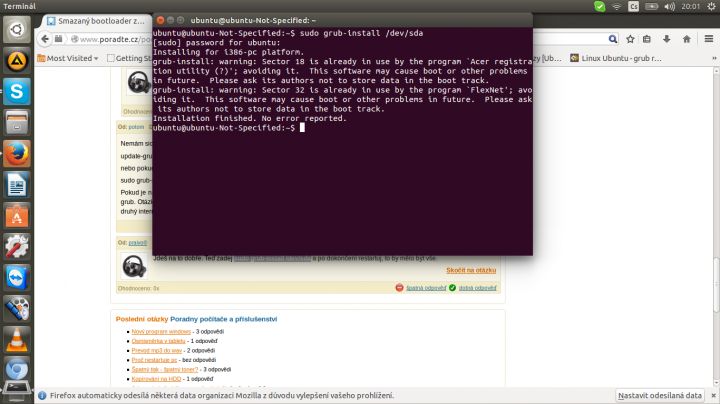Go to Firefox home page icon
This screenshot has width=720, height=404.
686,39
